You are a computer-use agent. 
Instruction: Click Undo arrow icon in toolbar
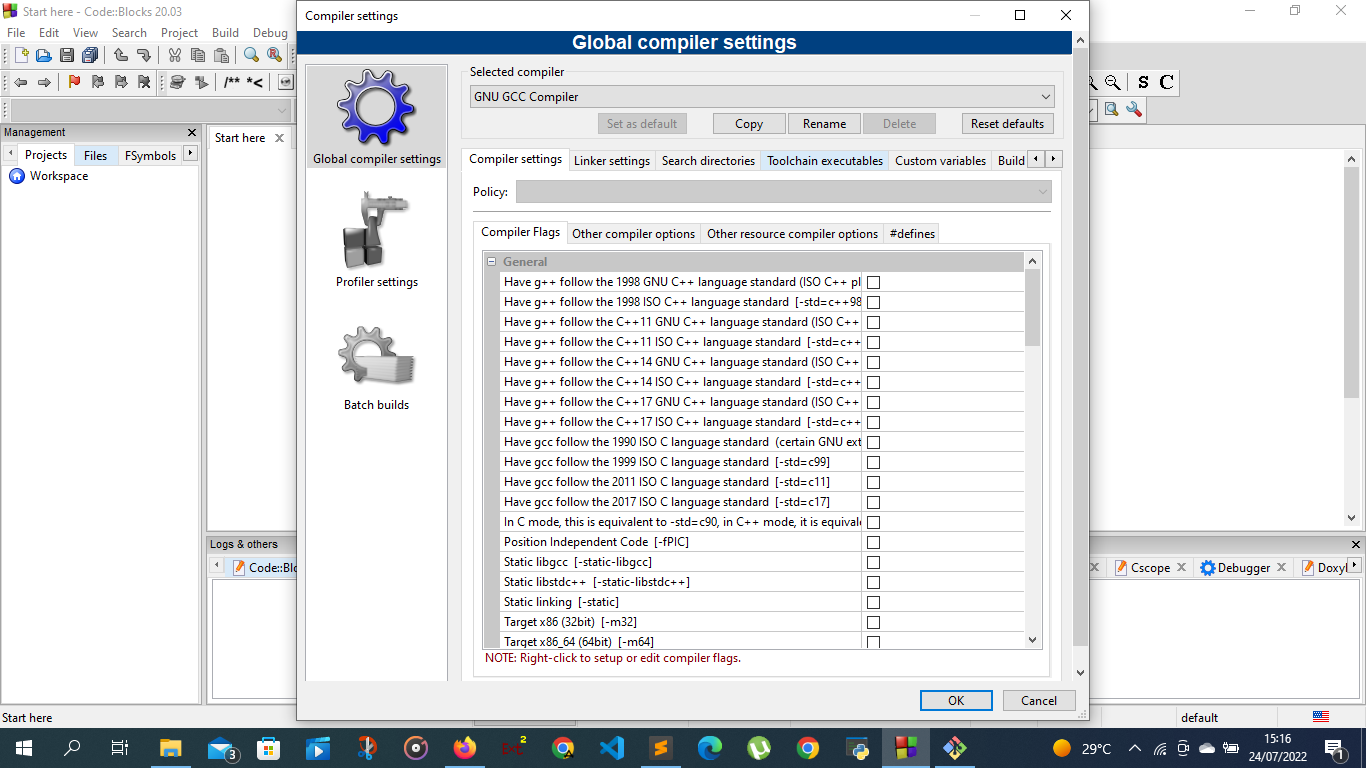click(x=120, y=55)
